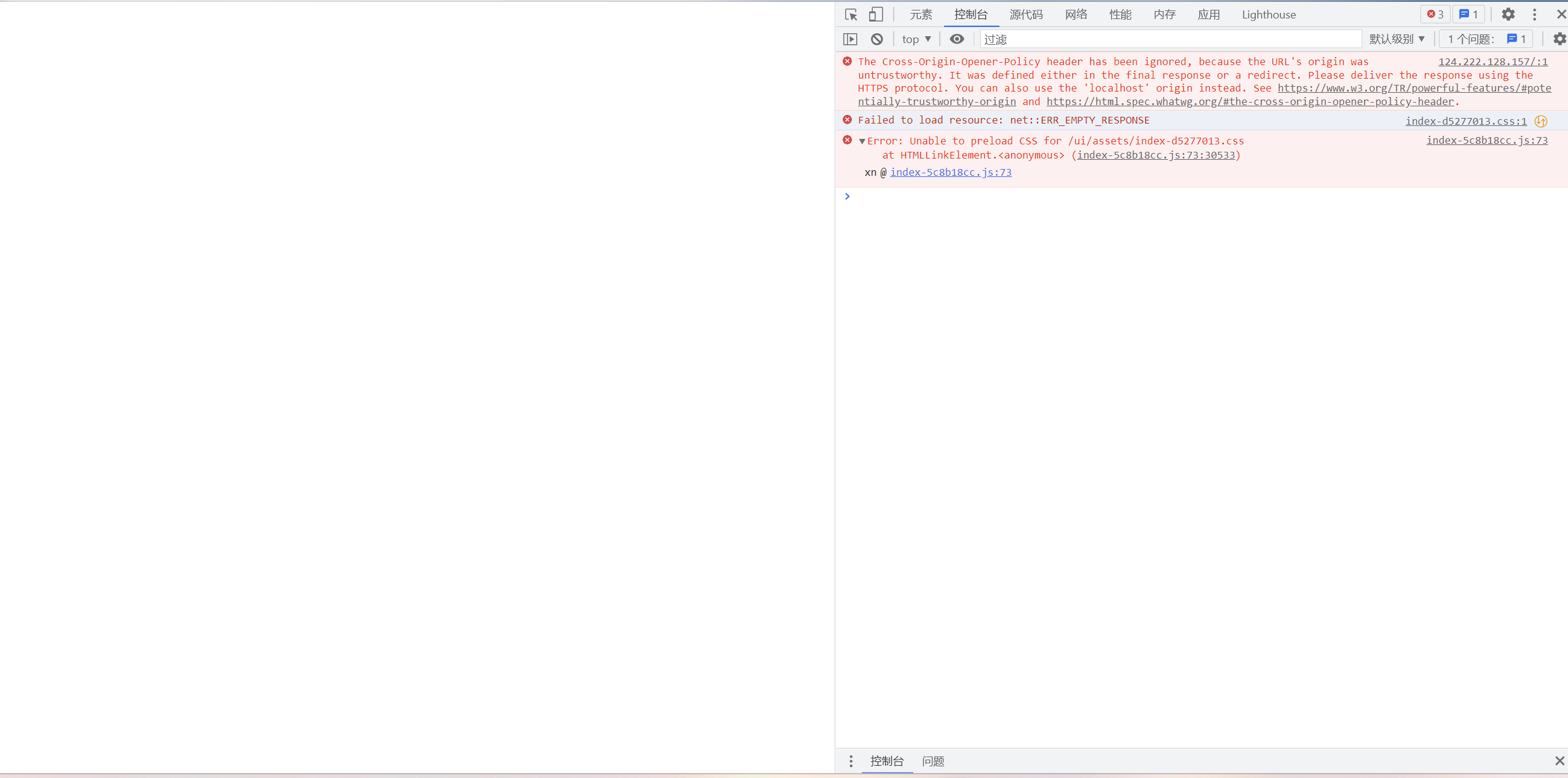Open the 网络 tab

pos(1076,15)
